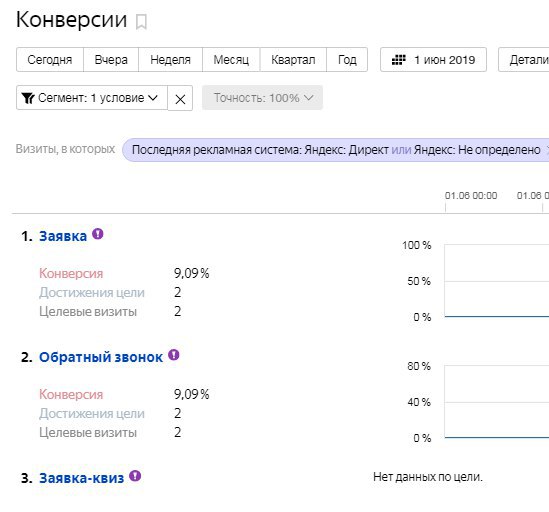Click the Нет данных по цели message
The image size is (549, 512).
click(428, 477)
